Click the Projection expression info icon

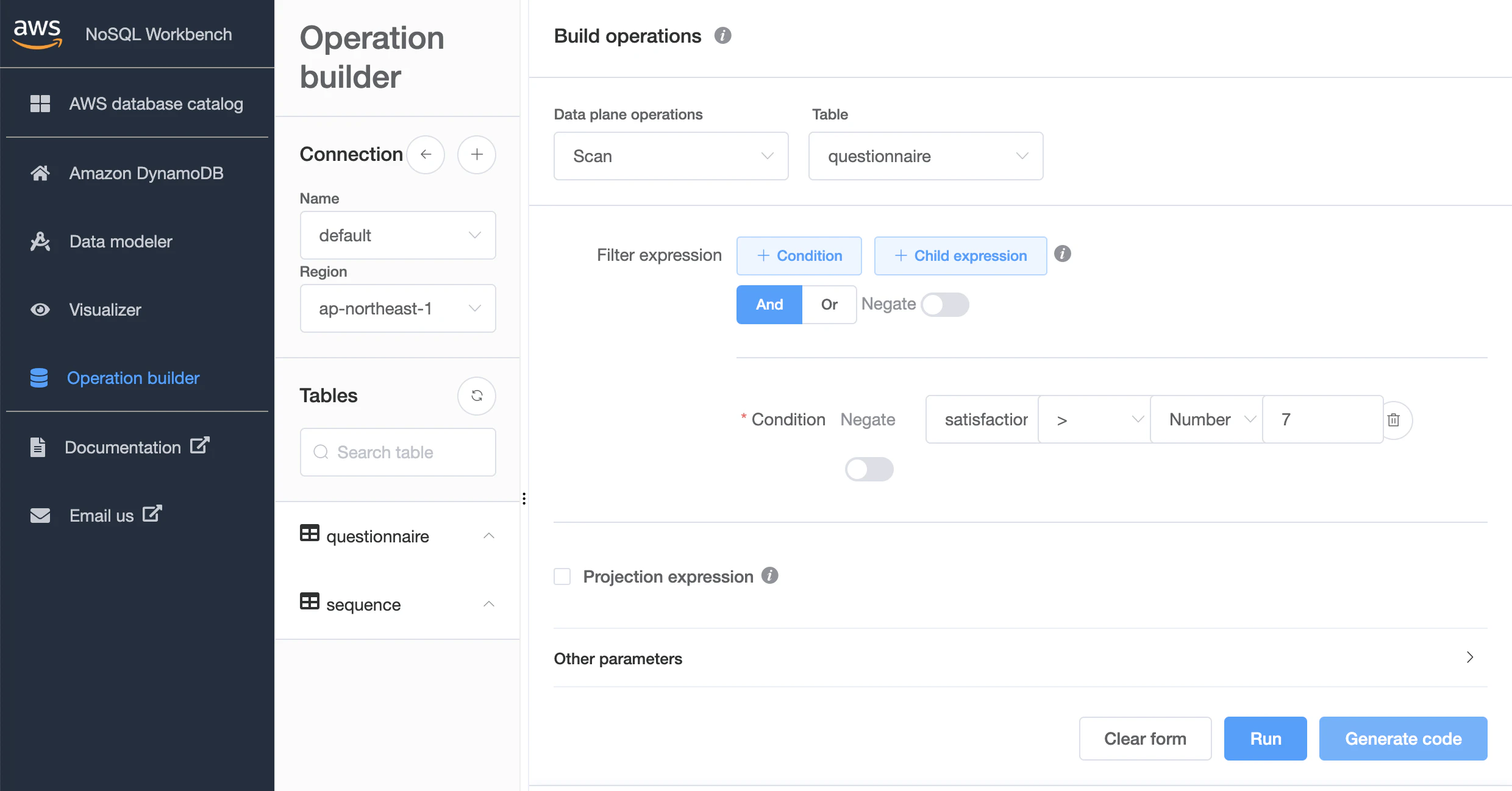pos(770,576)
